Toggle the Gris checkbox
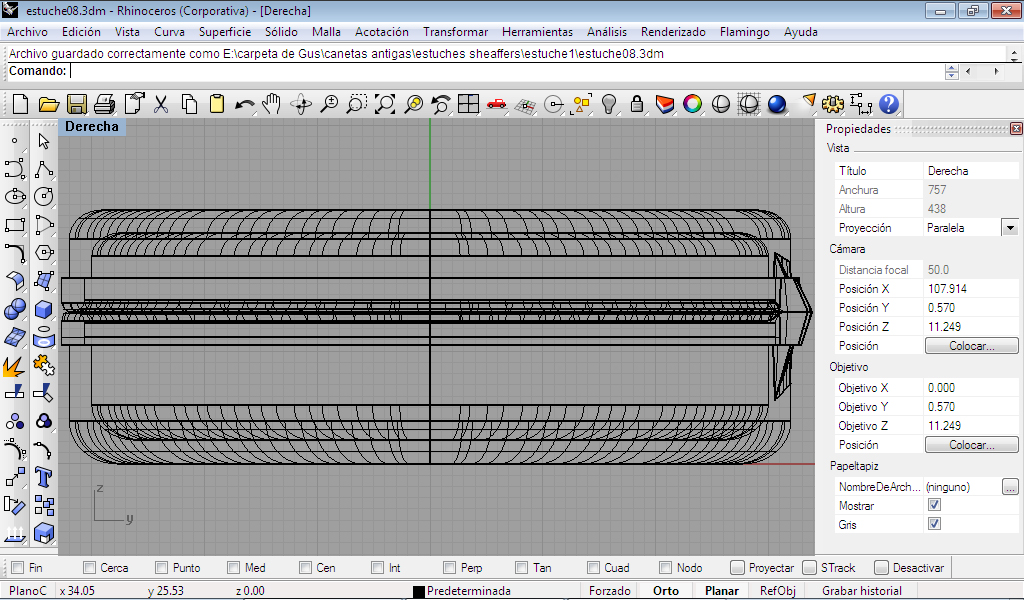This screenshot has height=600, width=1024. pos(934,524)
